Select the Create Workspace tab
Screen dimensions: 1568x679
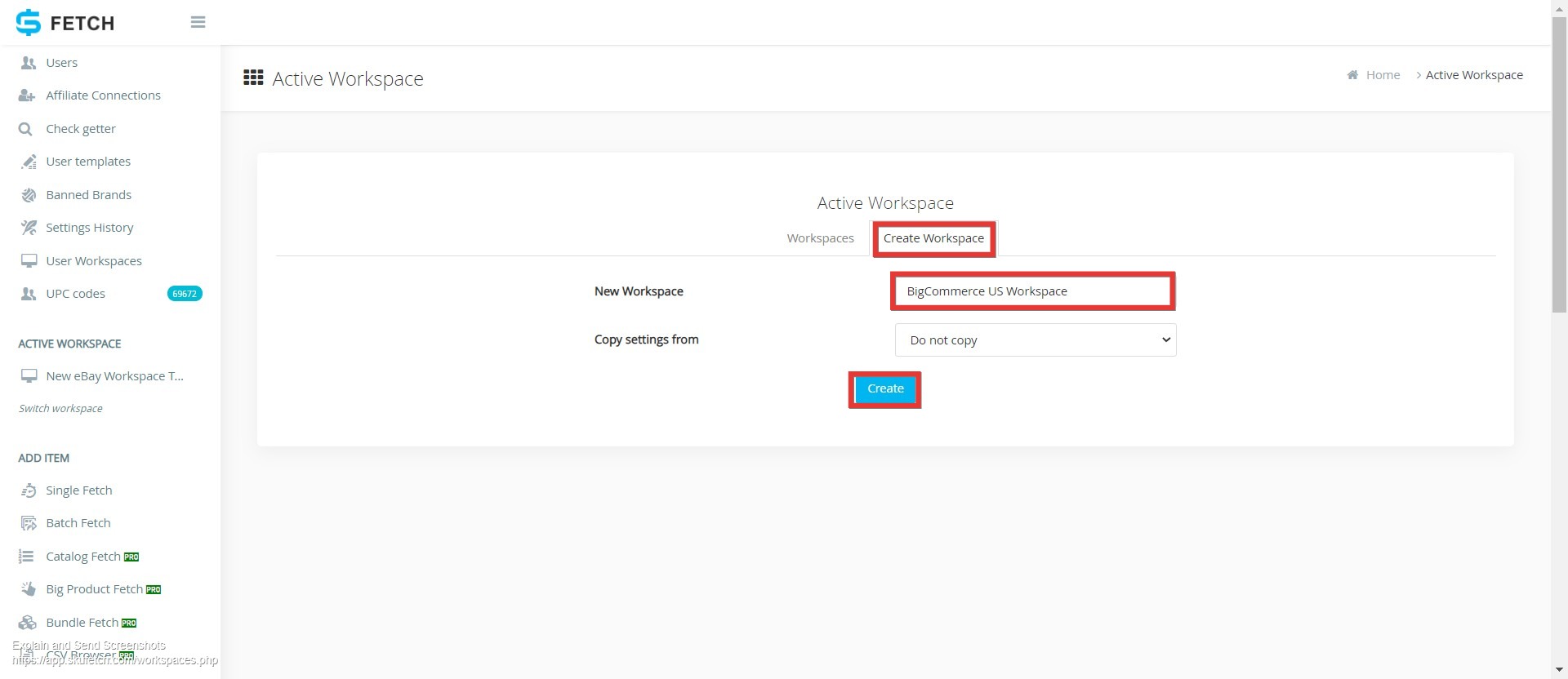(933, 238)
